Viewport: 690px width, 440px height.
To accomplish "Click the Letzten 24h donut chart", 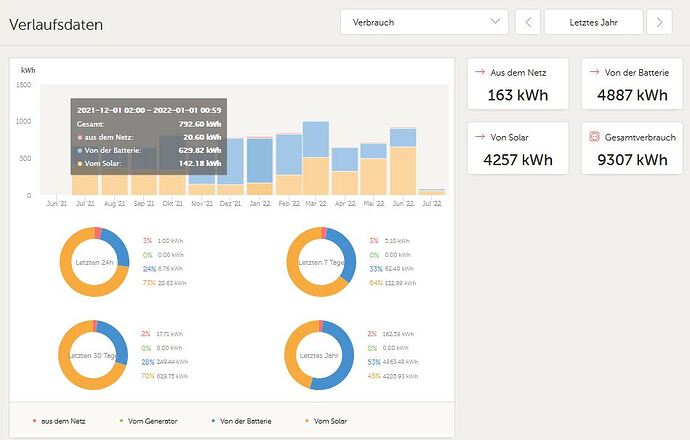I will (x=95, y=262).
